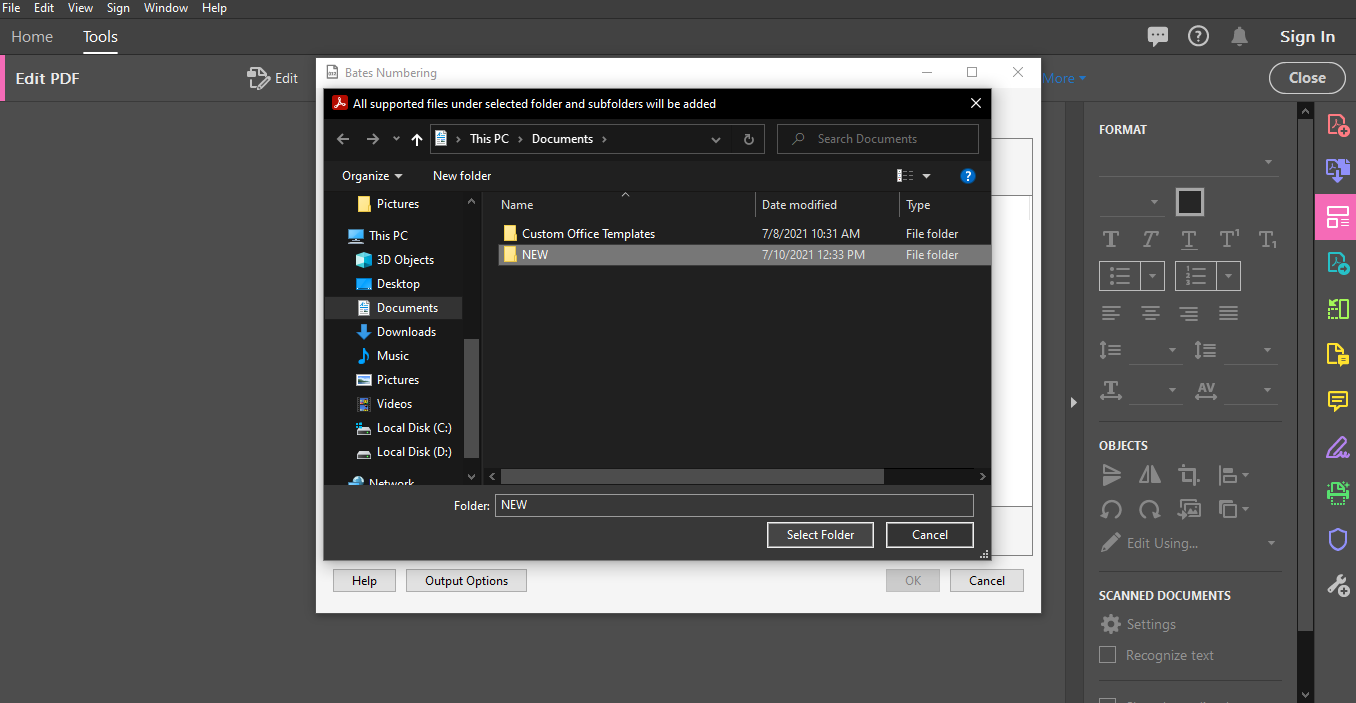Open the Edit menu
The image size is (1356, 703).
point(44,8)
